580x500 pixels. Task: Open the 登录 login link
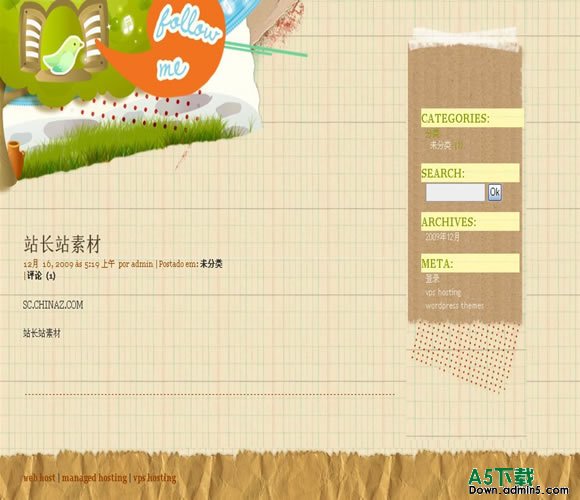(432, 278)
